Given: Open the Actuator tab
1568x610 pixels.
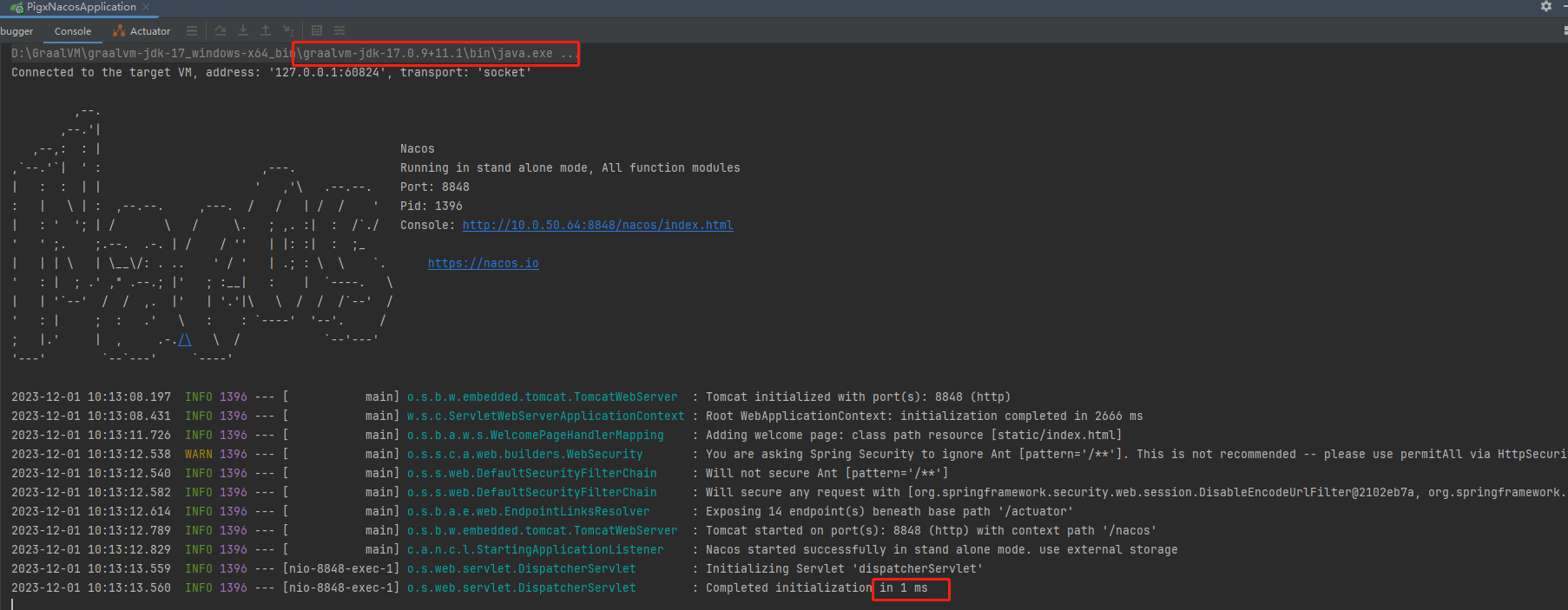Looking at the screenshot, I should [142, 31].
